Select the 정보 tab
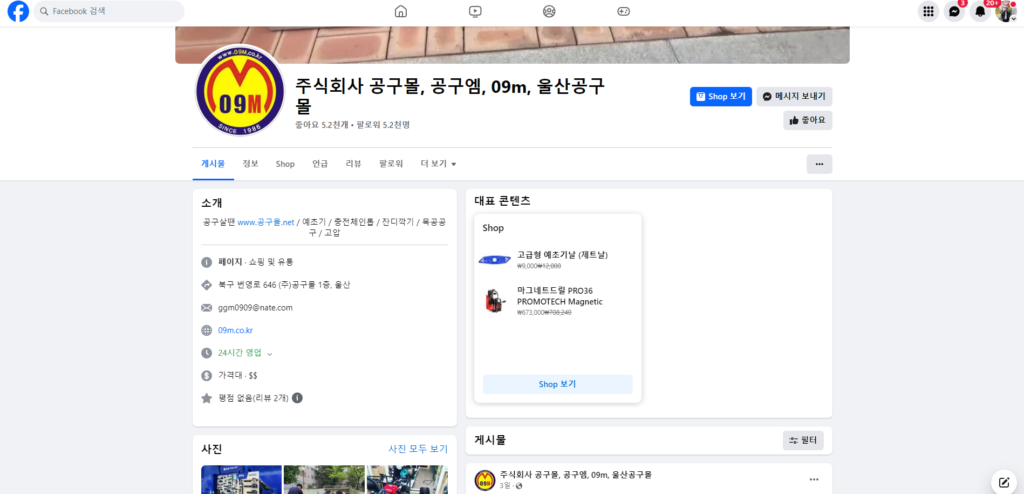1024x494 pixels. [250, 164]
